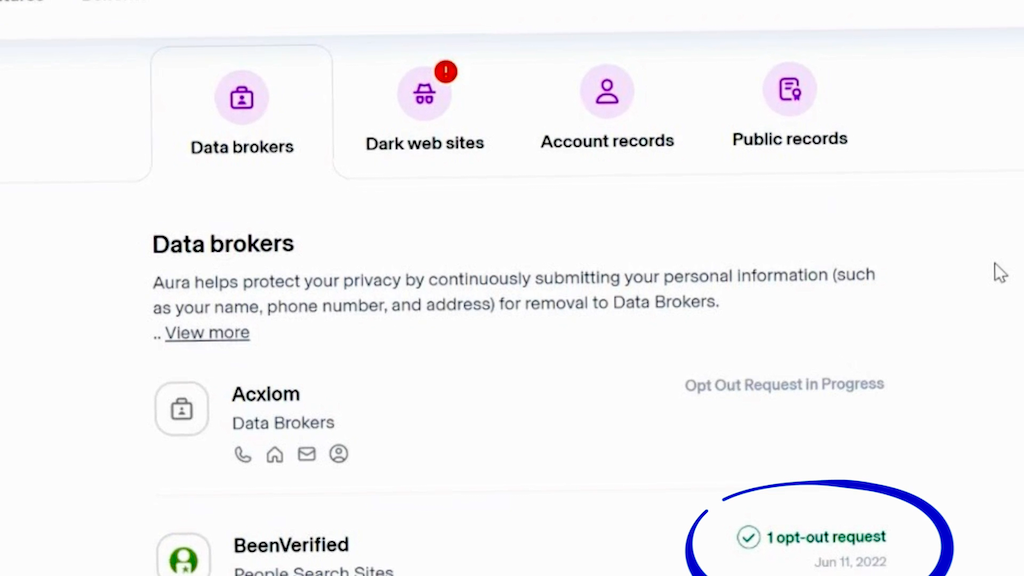1024x576 pixels.
Task: Click the phone icon under Acxiom
Action: (242, 454)
